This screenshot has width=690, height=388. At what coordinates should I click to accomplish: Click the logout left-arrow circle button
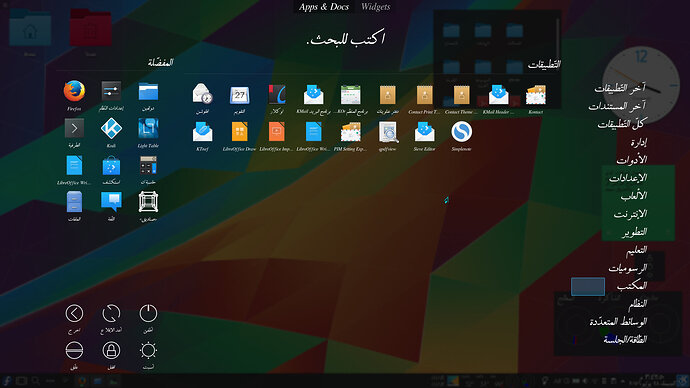click(x=74, y=313)
